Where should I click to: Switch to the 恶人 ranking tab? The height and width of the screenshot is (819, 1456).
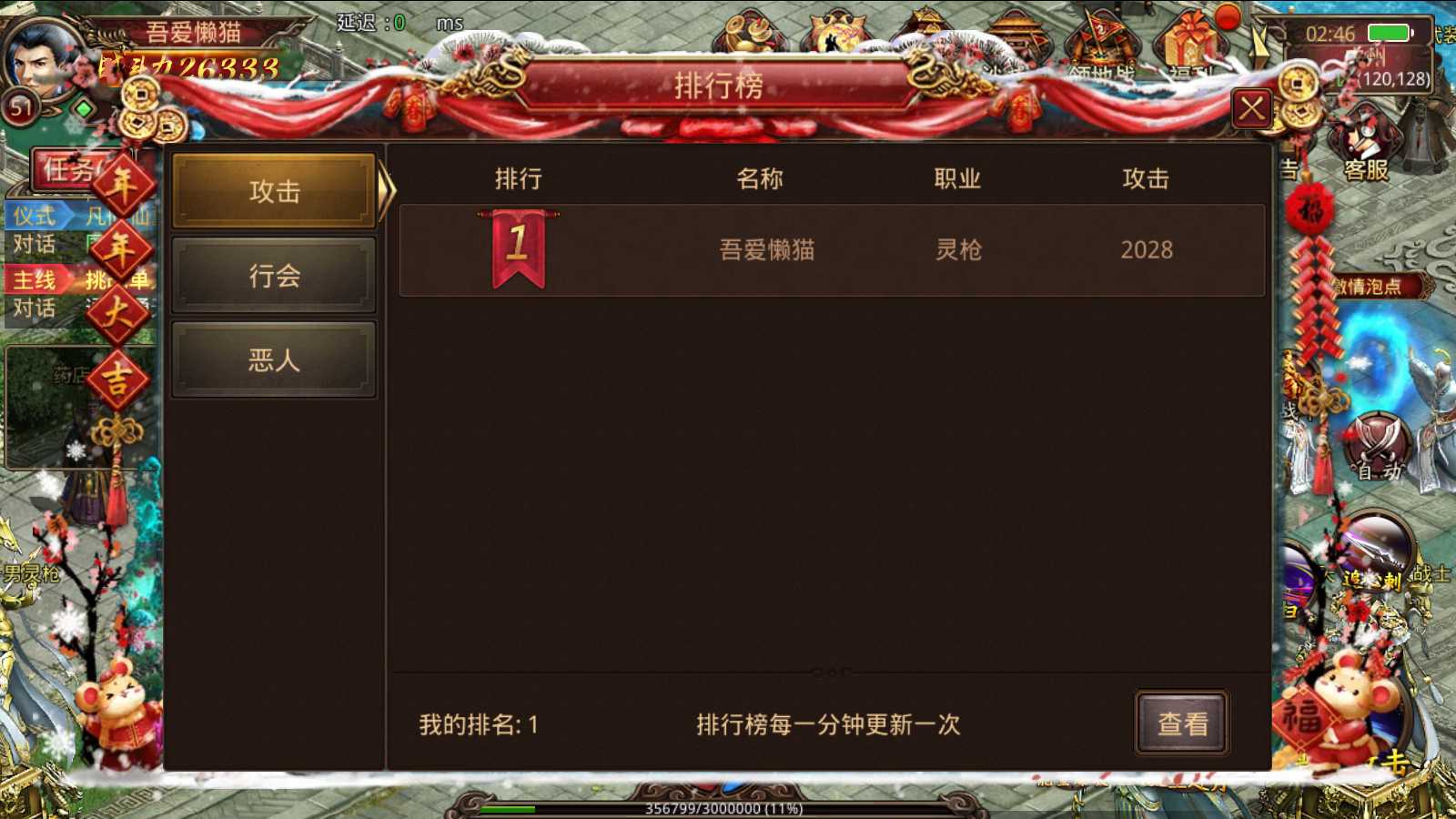274,360
